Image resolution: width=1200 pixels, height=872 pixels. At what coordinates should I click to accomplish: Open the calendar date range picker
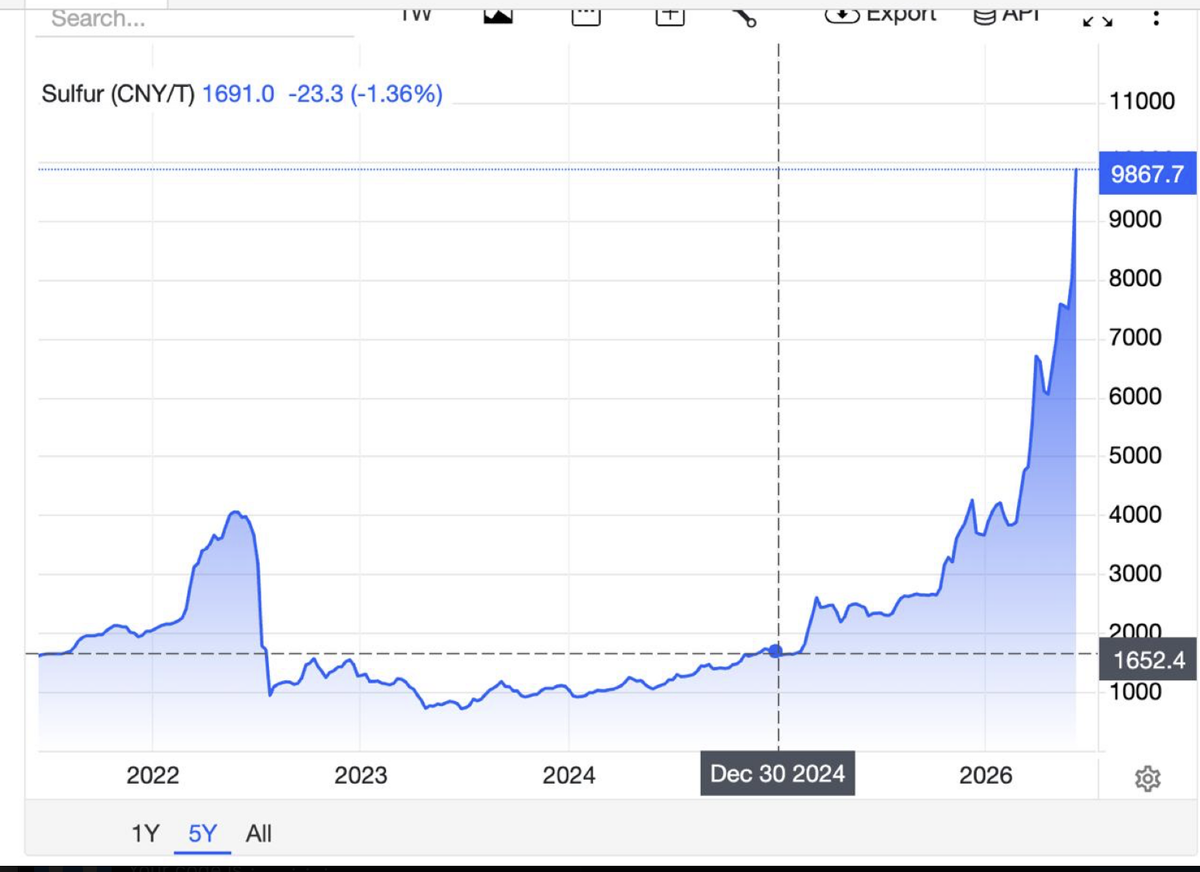click(585, 15)
